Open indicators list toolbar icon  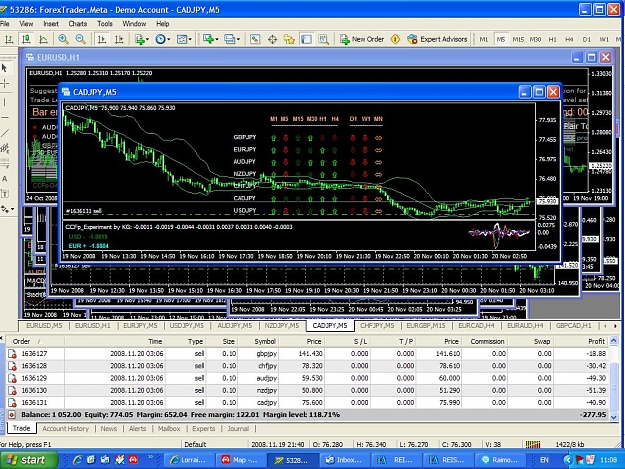139,39
